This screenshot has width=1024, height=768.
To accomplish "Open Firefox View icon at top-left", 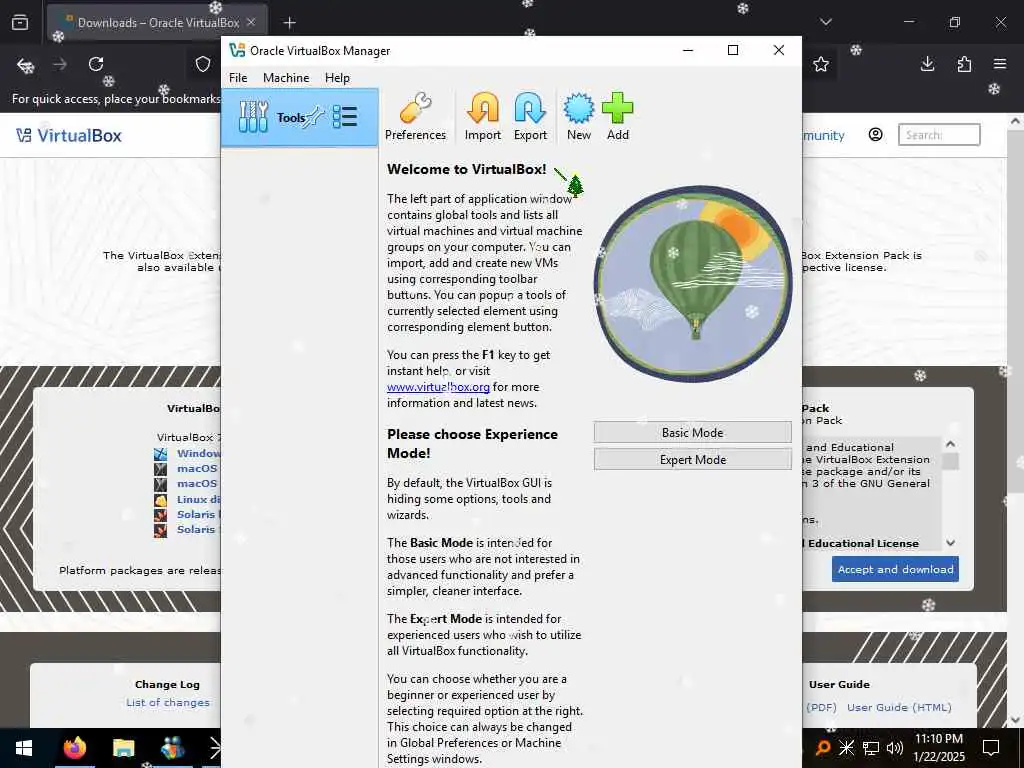I will (20, 22).
